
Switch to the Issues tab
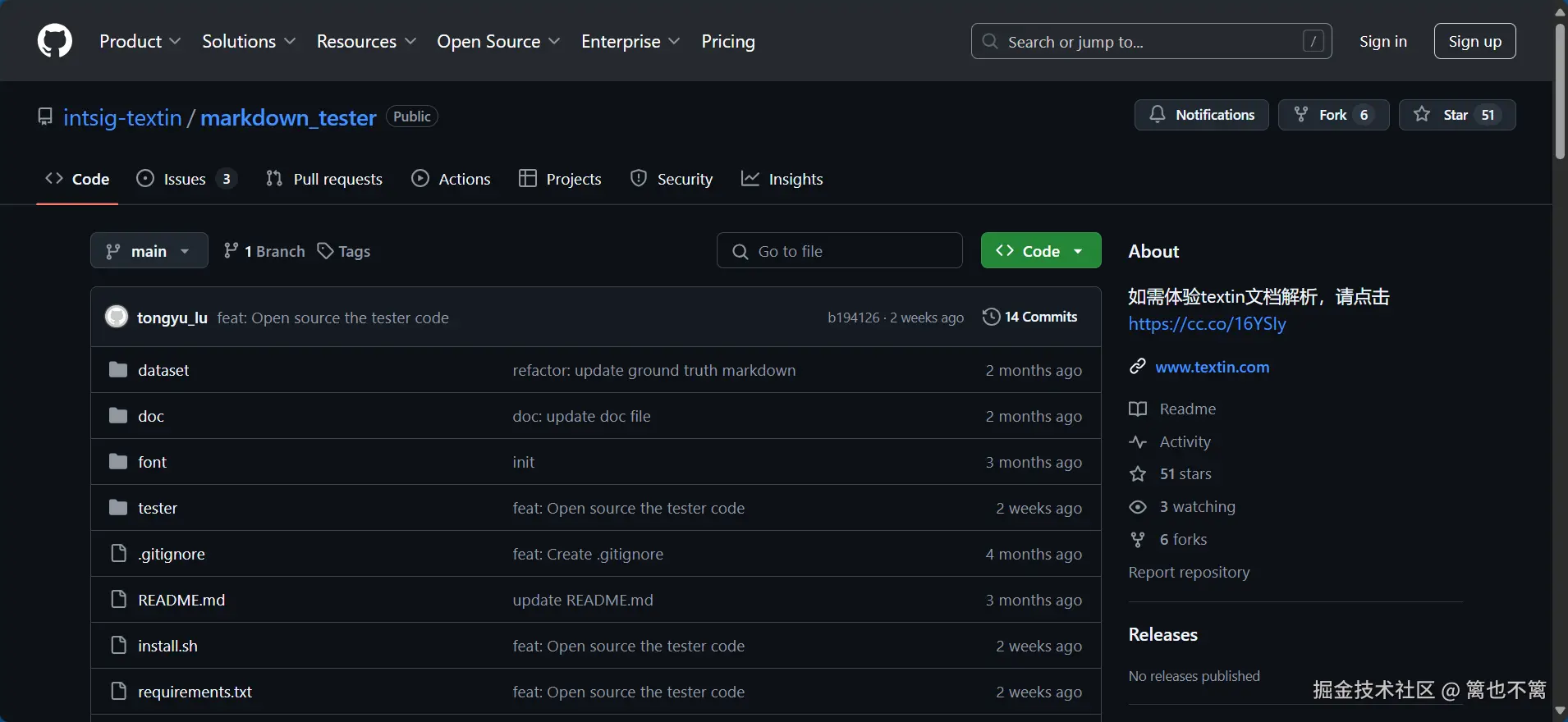click(186, 179)
